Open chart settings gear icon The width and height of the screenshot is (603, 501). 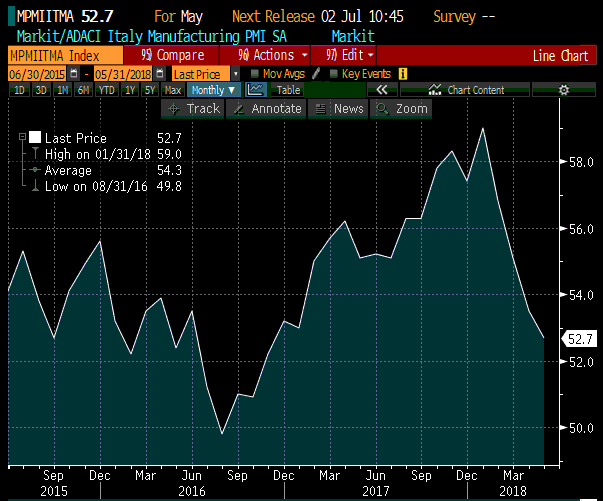pyautogui.click(x=563, y=90)
